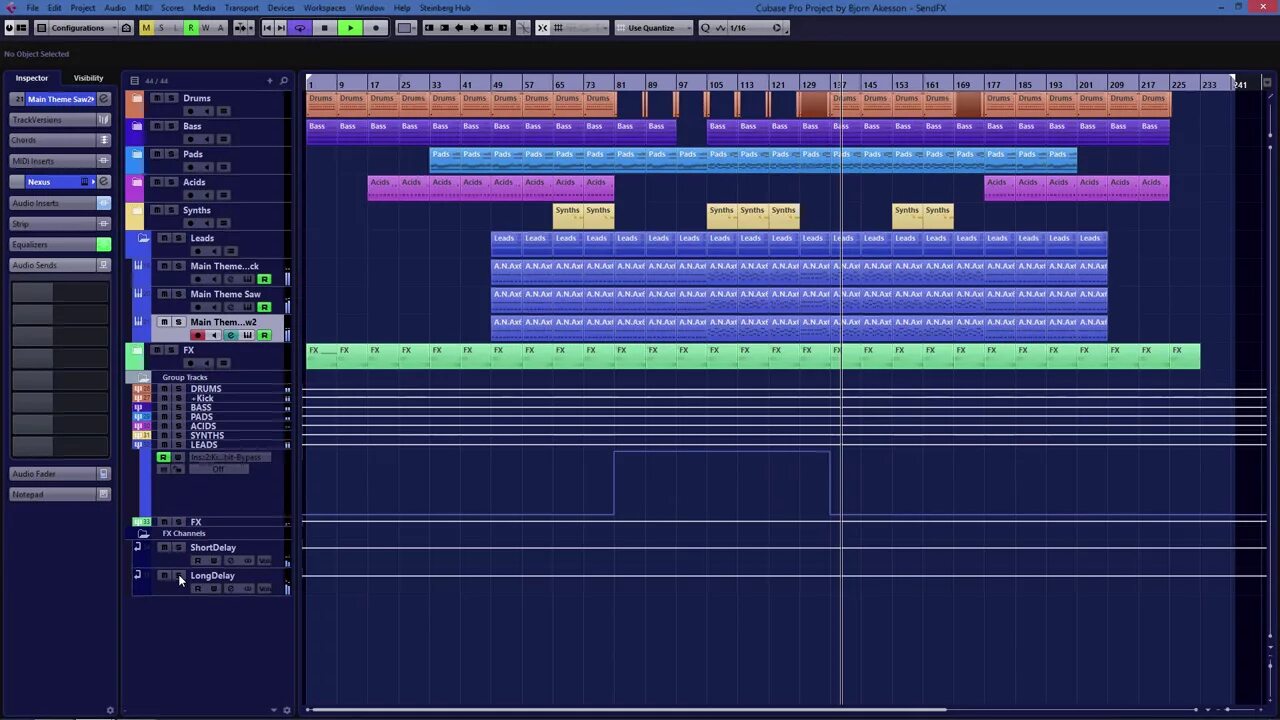Toggle Read automation on Main Theme Saw track
Image resolution: width=1280 pixels, height=720 pixels.
(x=264, y=307)
